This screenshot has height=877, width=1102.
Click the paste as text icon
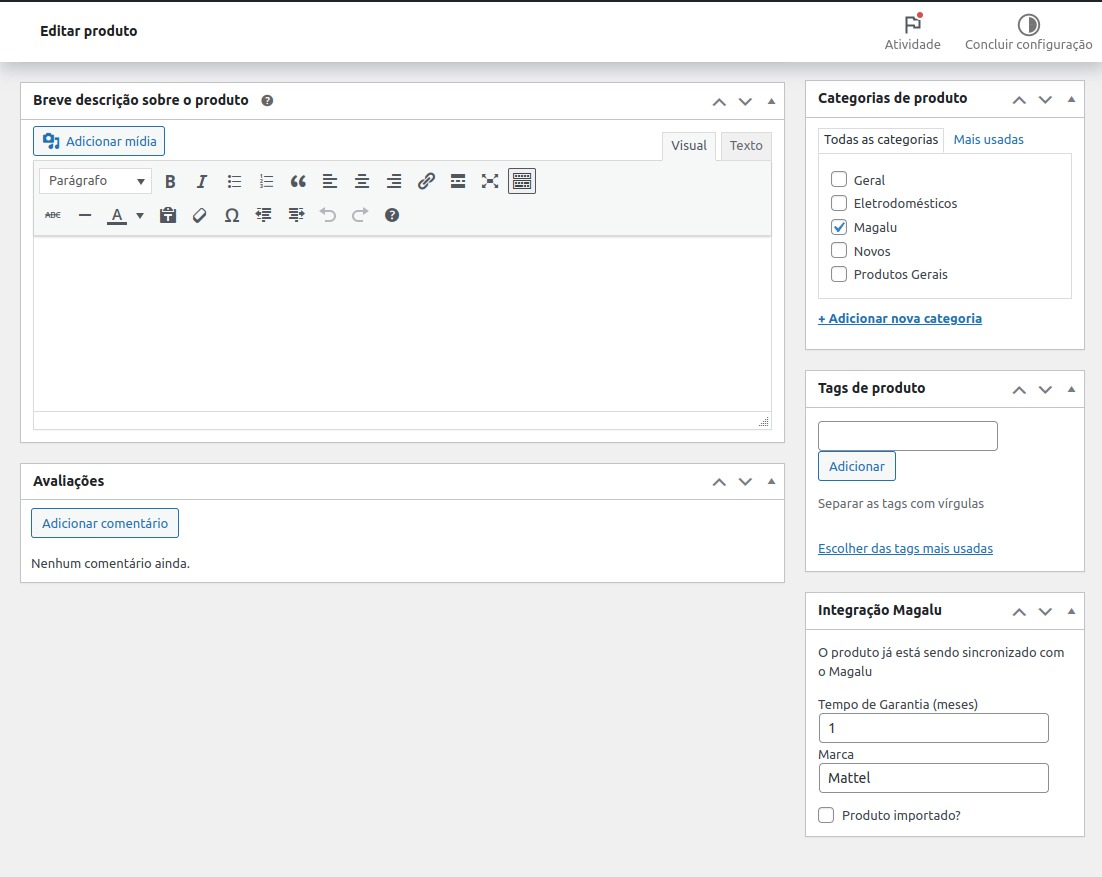167,215
